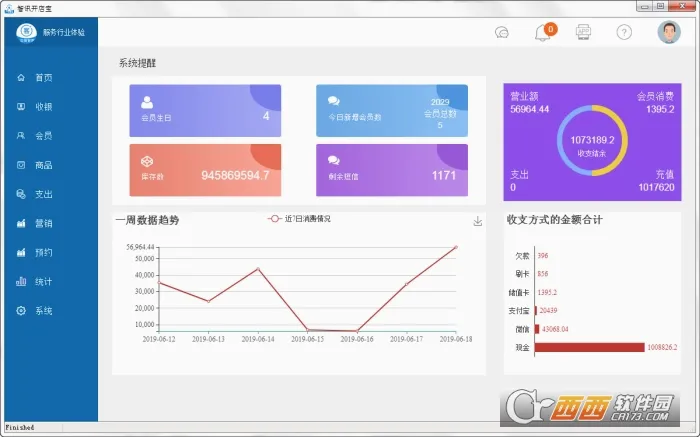Open the 支出 expense icon in sidebar
Viewport: 700px width, 437px height.
(21, 194)
